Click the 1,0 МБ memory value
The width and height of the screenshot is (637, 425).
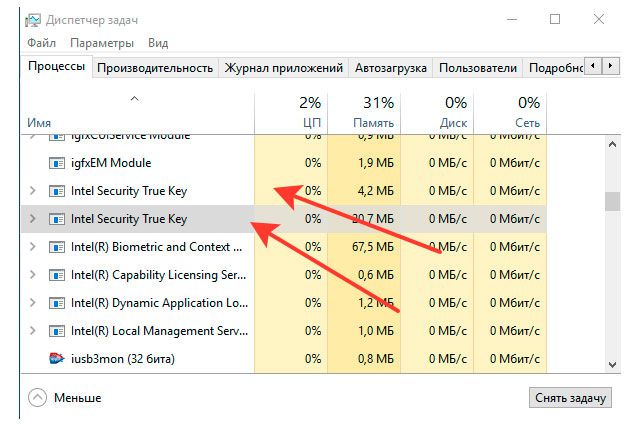click(x=376, y=331)
